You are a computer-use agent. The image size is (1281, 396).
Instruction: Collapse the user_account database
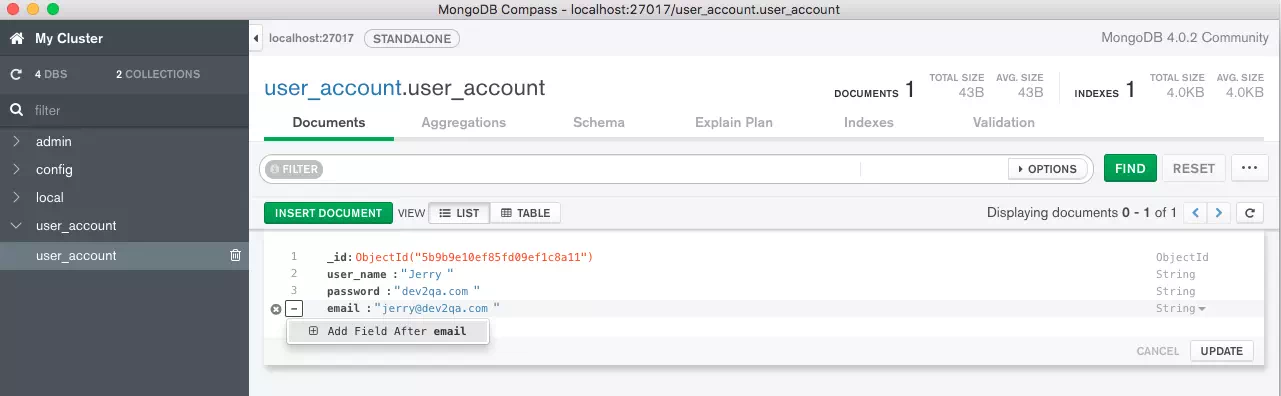16,226
